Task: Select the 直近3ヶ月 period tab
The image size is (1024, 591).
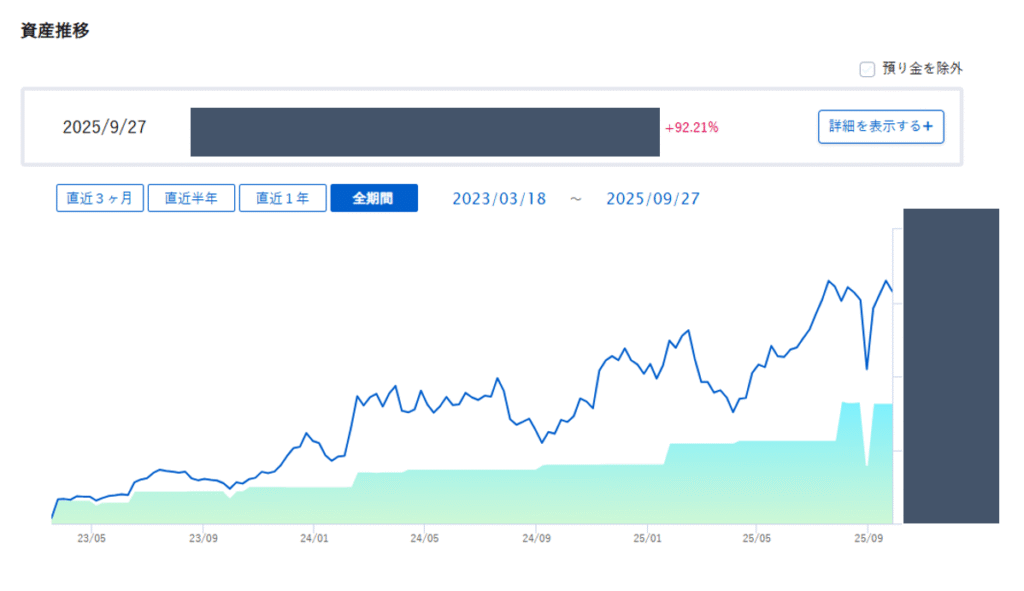Action: pos(100,198)
